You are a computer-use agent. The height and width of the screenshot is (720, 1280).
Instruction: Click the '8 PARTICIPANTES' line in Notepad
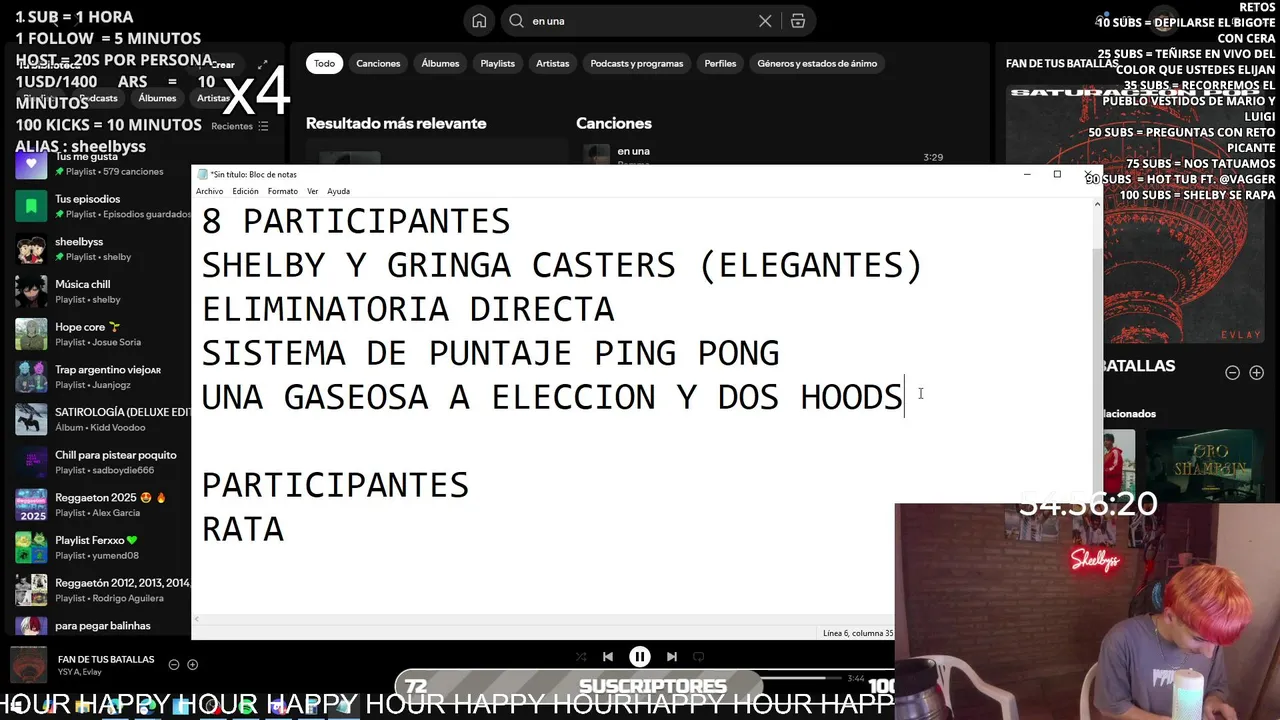click(x=356, y=221)
